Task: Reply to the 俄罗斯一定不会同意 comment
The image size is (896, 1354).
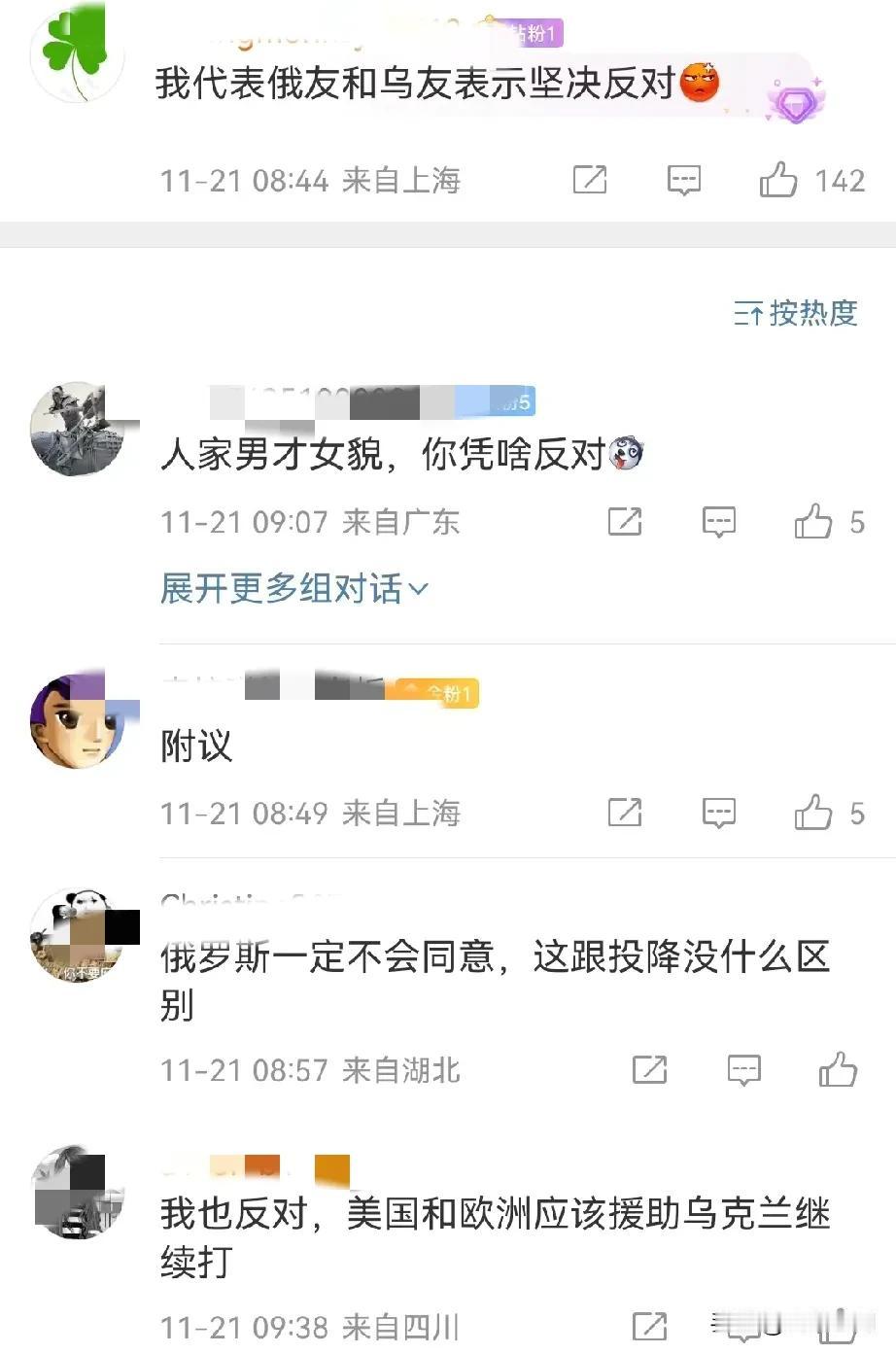Action: coord(744,1070)
